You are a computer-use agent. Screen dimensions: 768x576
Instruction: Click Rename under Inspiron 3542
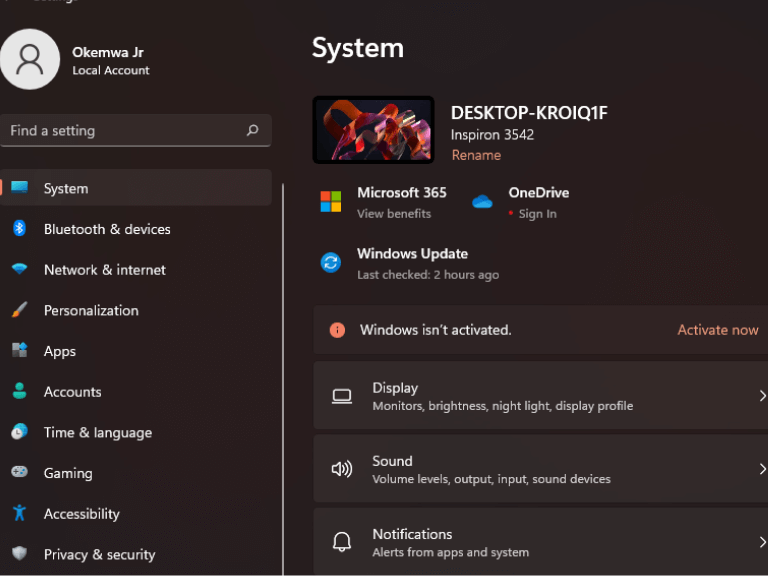pyautogui.click(x=476, y=155)
